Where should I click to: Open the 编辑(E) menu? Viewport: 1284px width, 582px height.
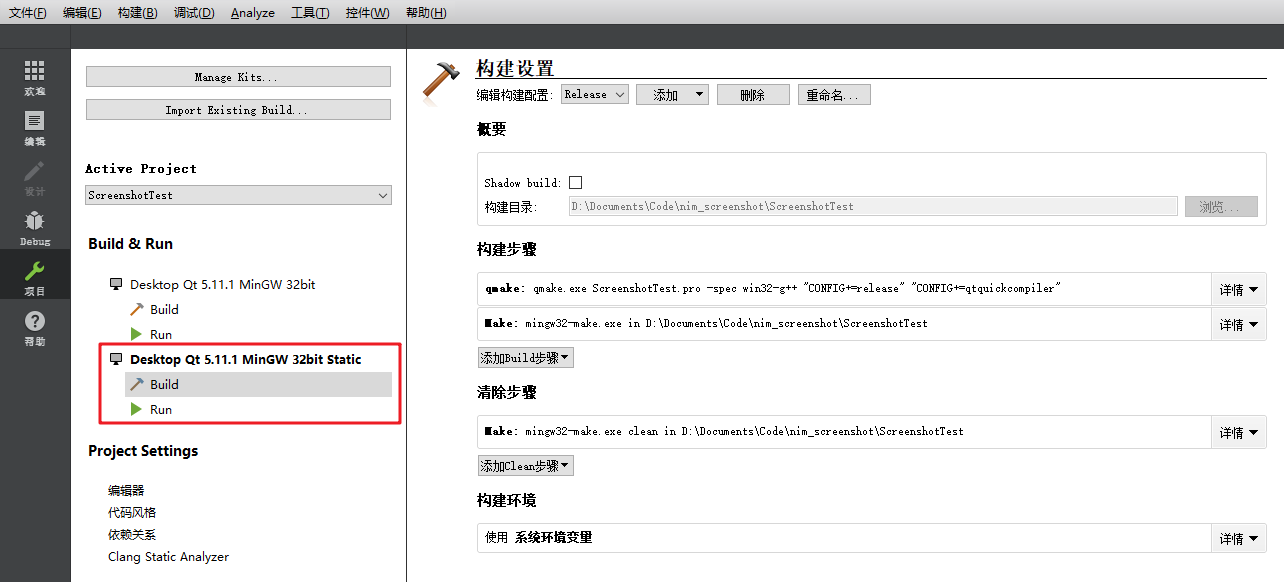point(82,12)
